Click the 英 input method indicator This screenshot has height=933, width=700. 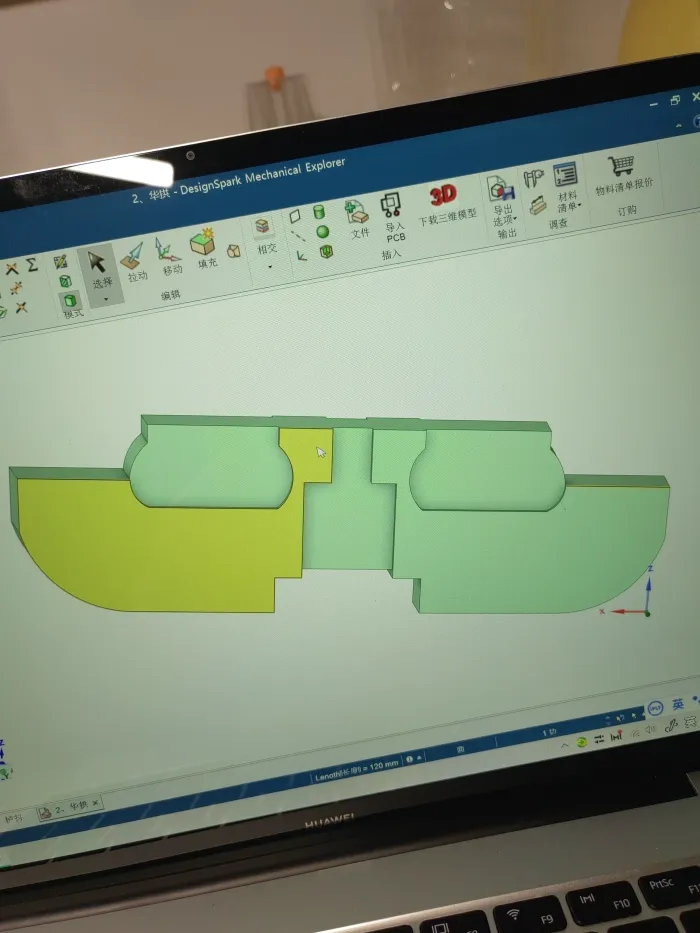tap(678, 704)
